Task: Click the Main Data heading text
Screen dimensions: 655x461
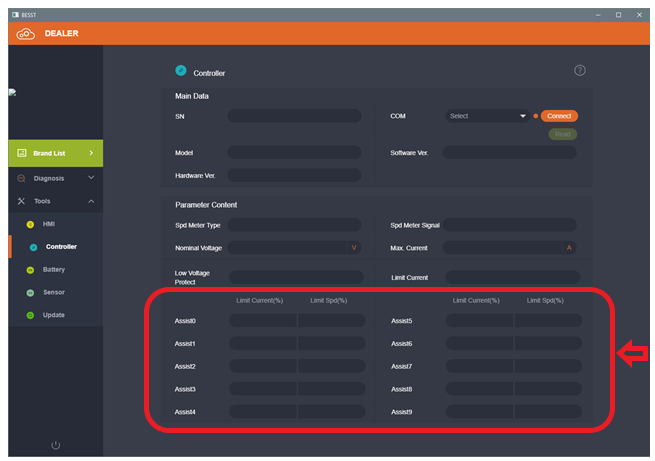Action: click(192, 96)
